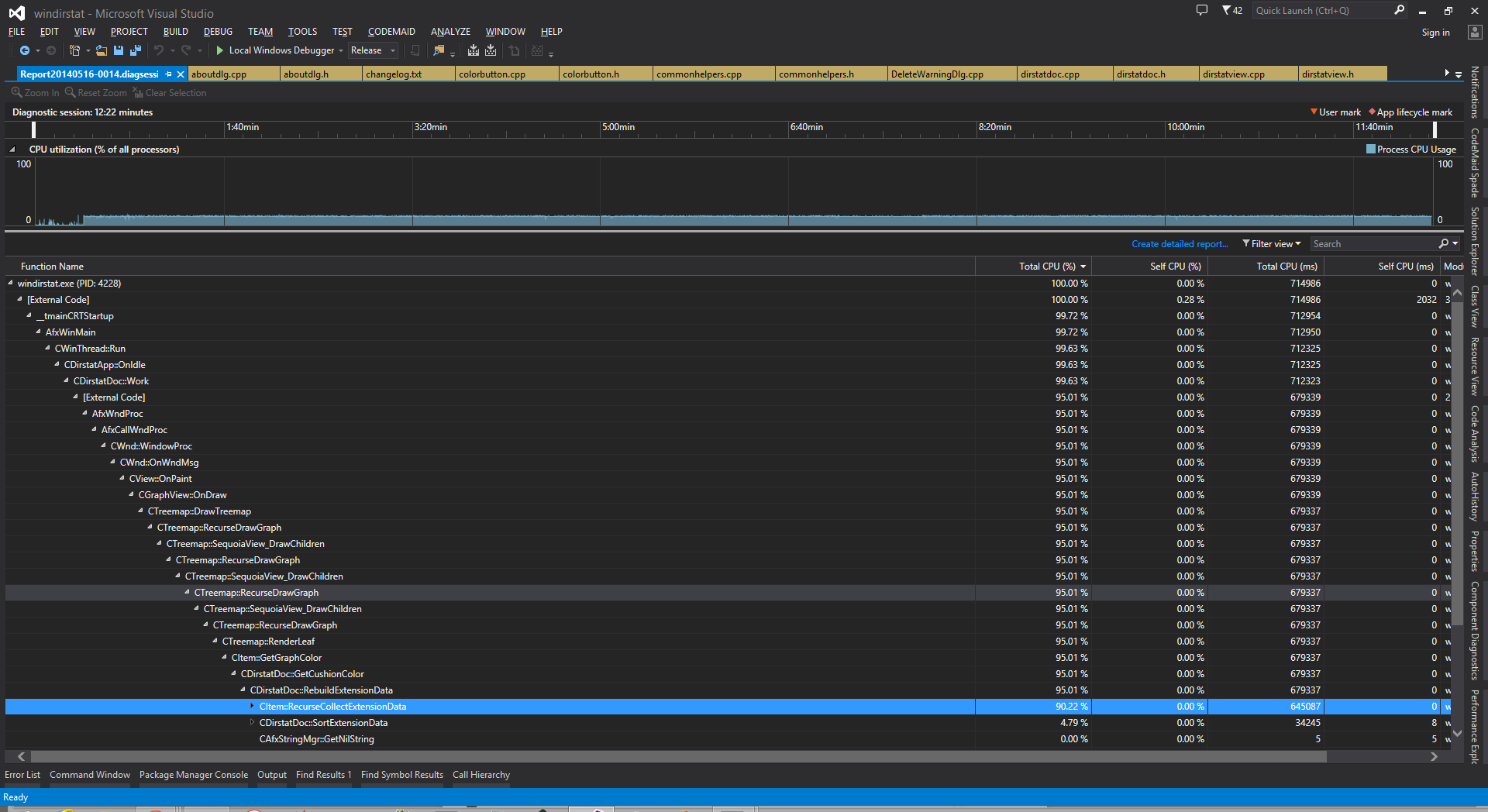Sort by the Total CPU (%) column

[1033, 267]
